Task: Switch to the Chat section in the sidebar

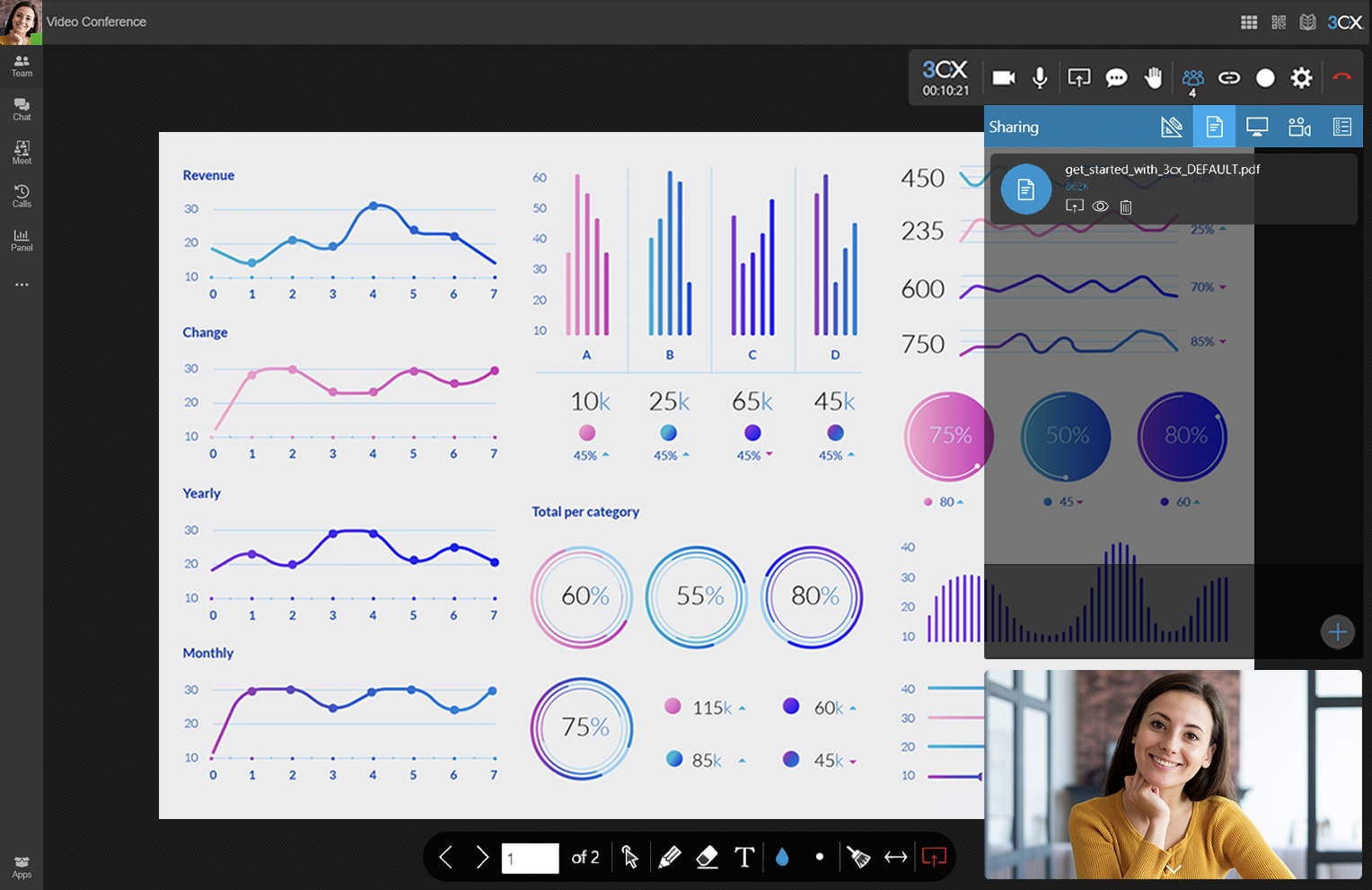Action: pos(21,108)
